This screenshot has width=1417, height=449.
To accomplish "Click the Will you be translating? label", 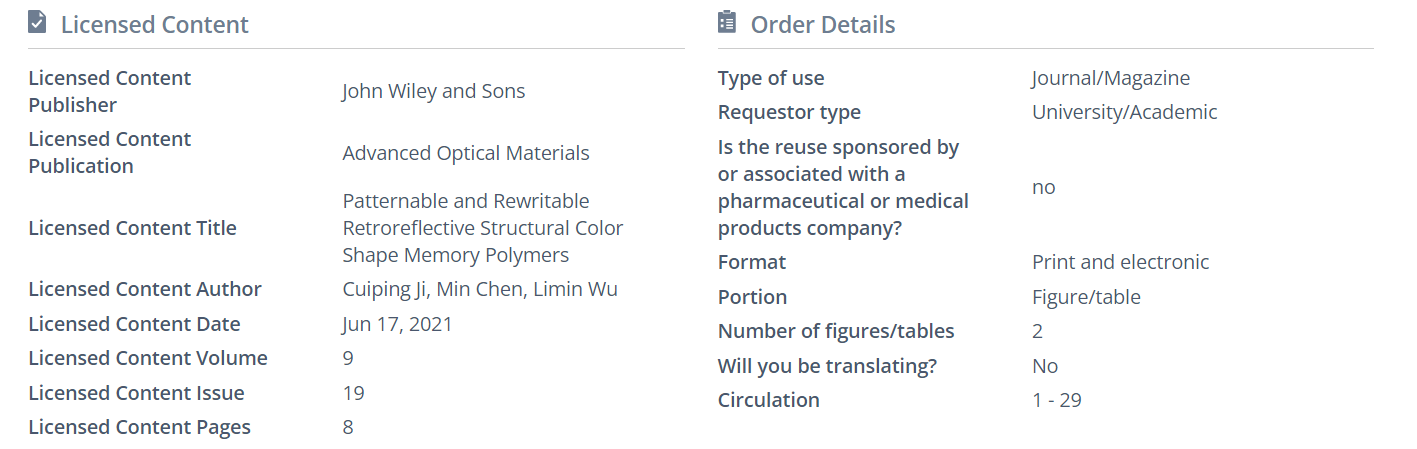I will point(827,366).
